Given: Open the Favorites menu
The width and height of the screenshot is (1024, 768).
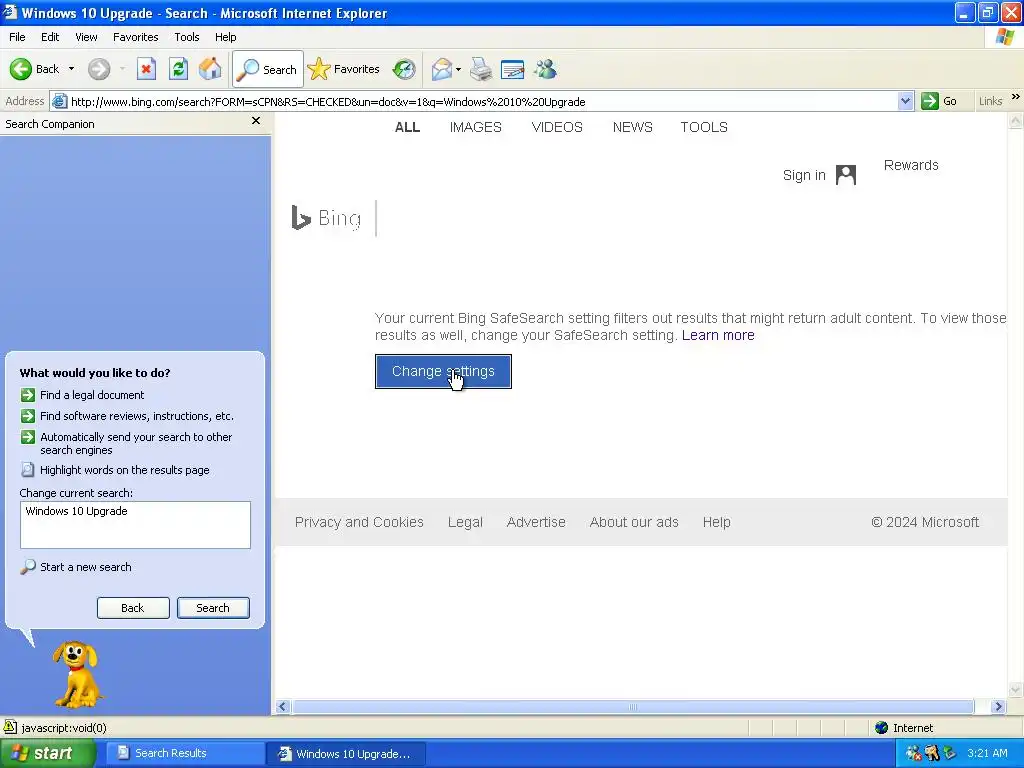Looking at the screenshot, I should pos(135,37).
